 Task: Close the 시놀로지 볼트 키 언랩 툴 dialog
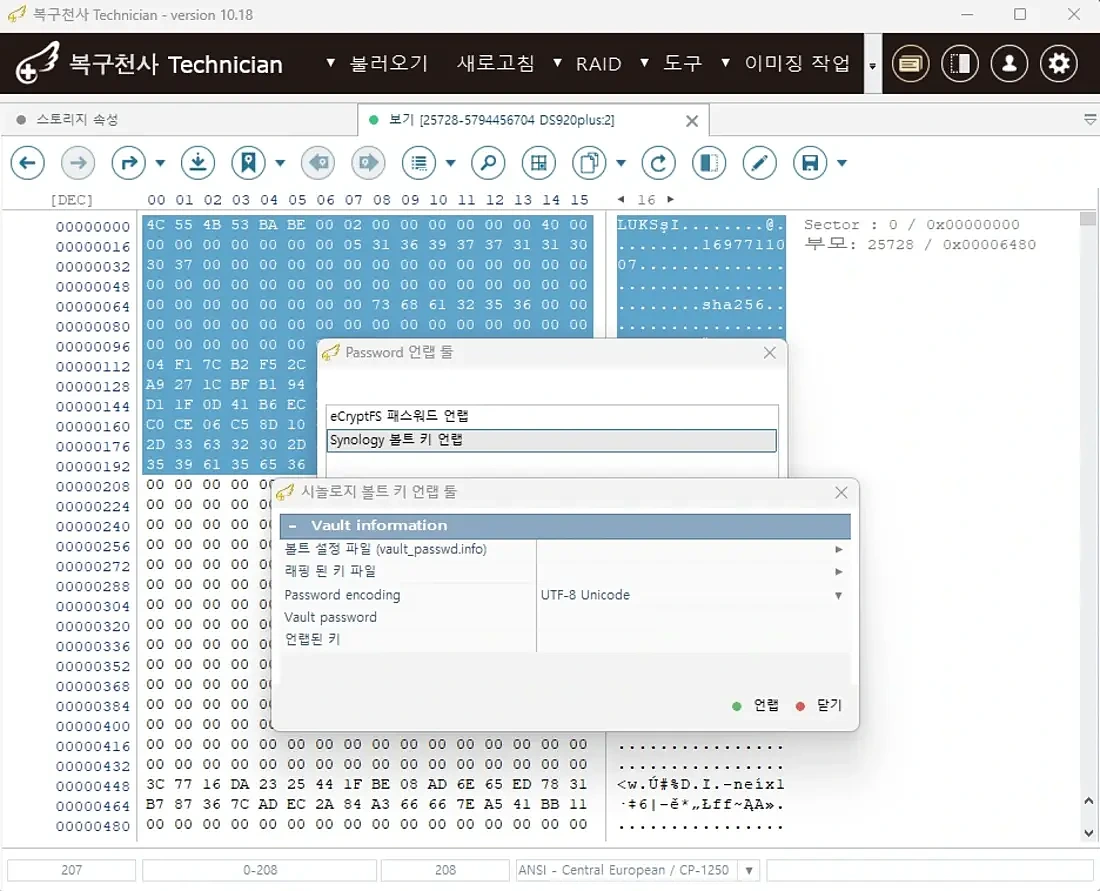[x=841, y=493]
